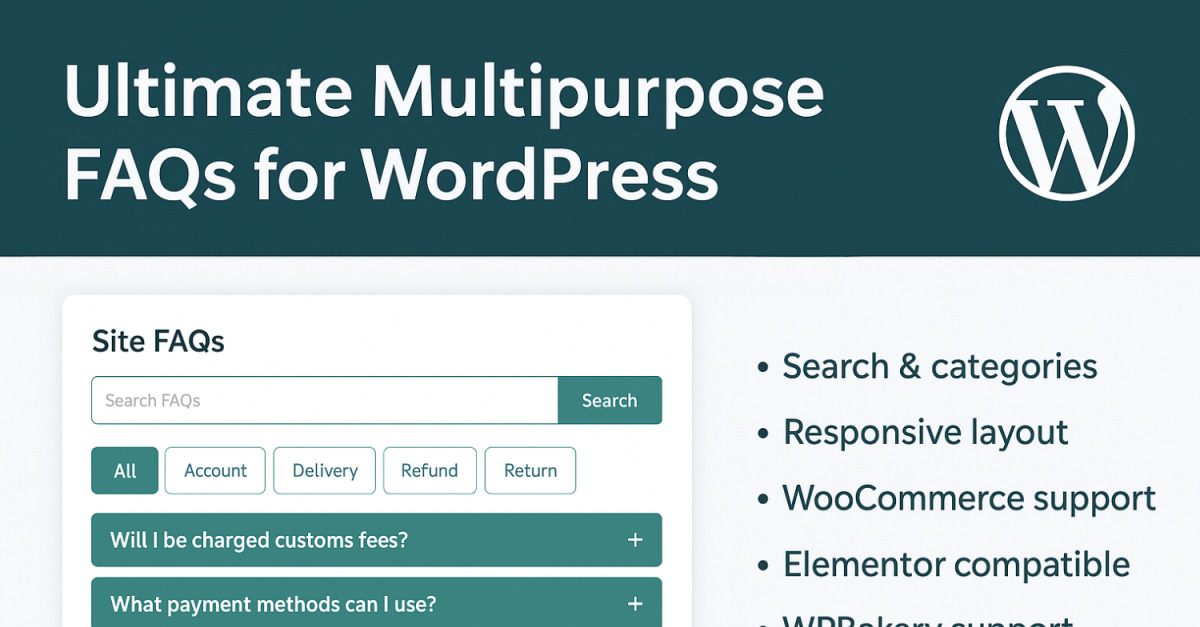Click the plus icon on payment methods question

tap(634, 604)
